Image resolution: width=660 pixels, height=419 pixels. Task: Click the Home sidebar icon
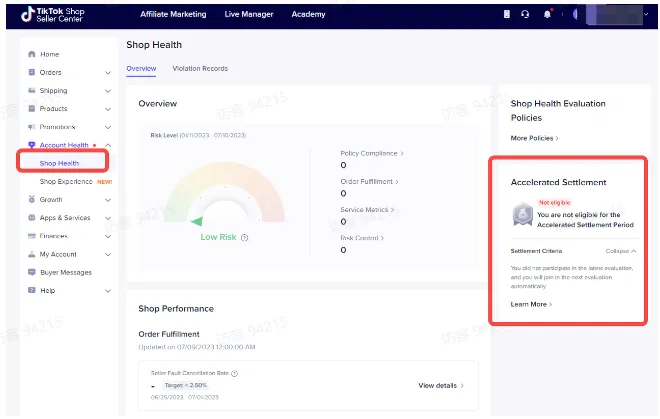pos(32,54)
